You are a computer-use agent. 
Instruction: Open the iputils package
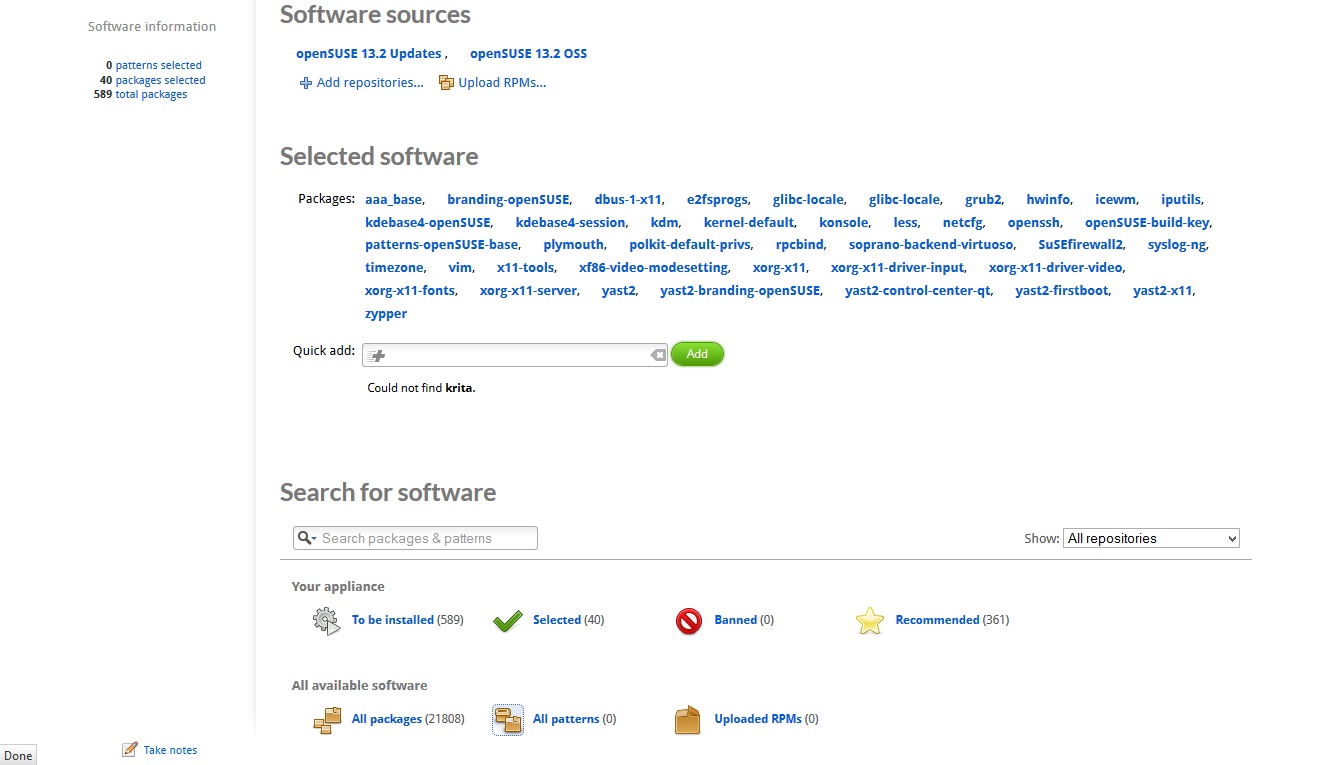[1181, 200]
